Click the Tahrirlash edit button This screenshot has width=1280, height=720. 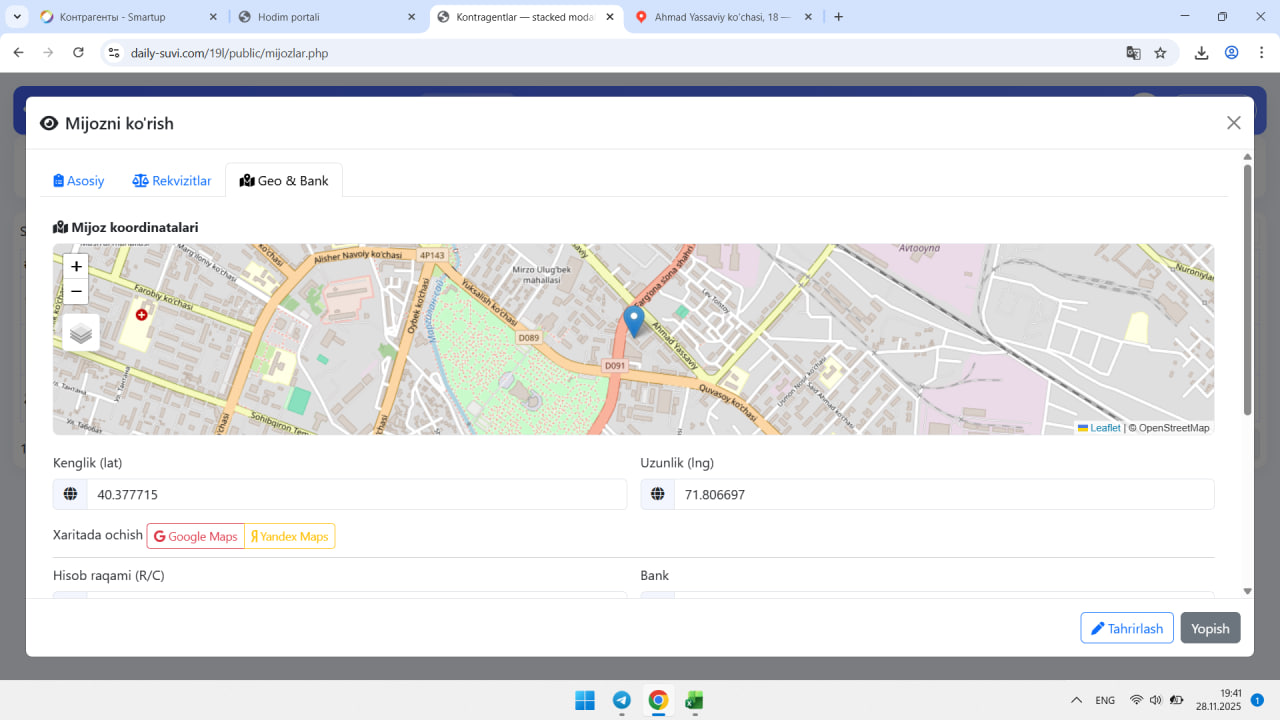coord(1126,628)
